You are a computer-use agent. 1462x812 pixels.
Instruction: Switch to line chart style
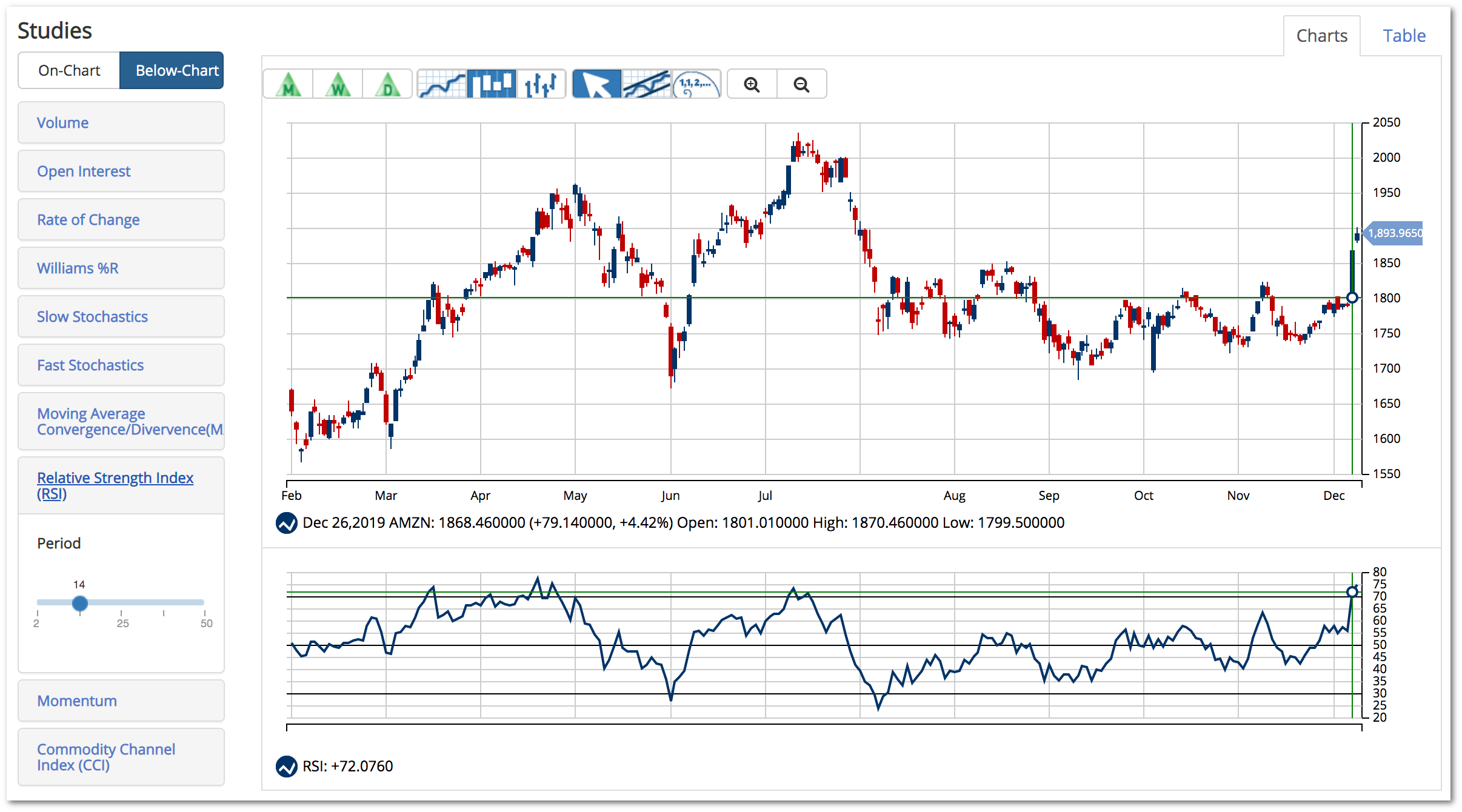442,84
